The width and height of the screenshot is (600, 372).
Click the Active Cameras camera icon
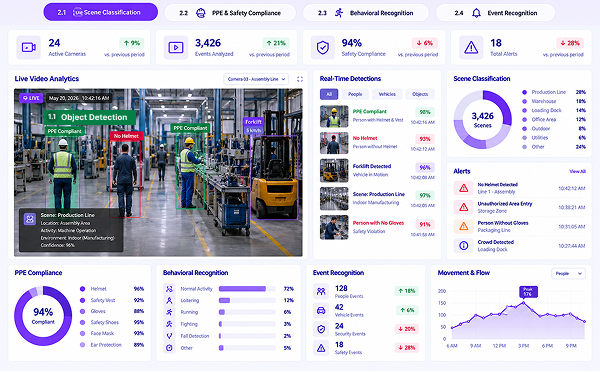pyautogui.click(x=28, y=47)
